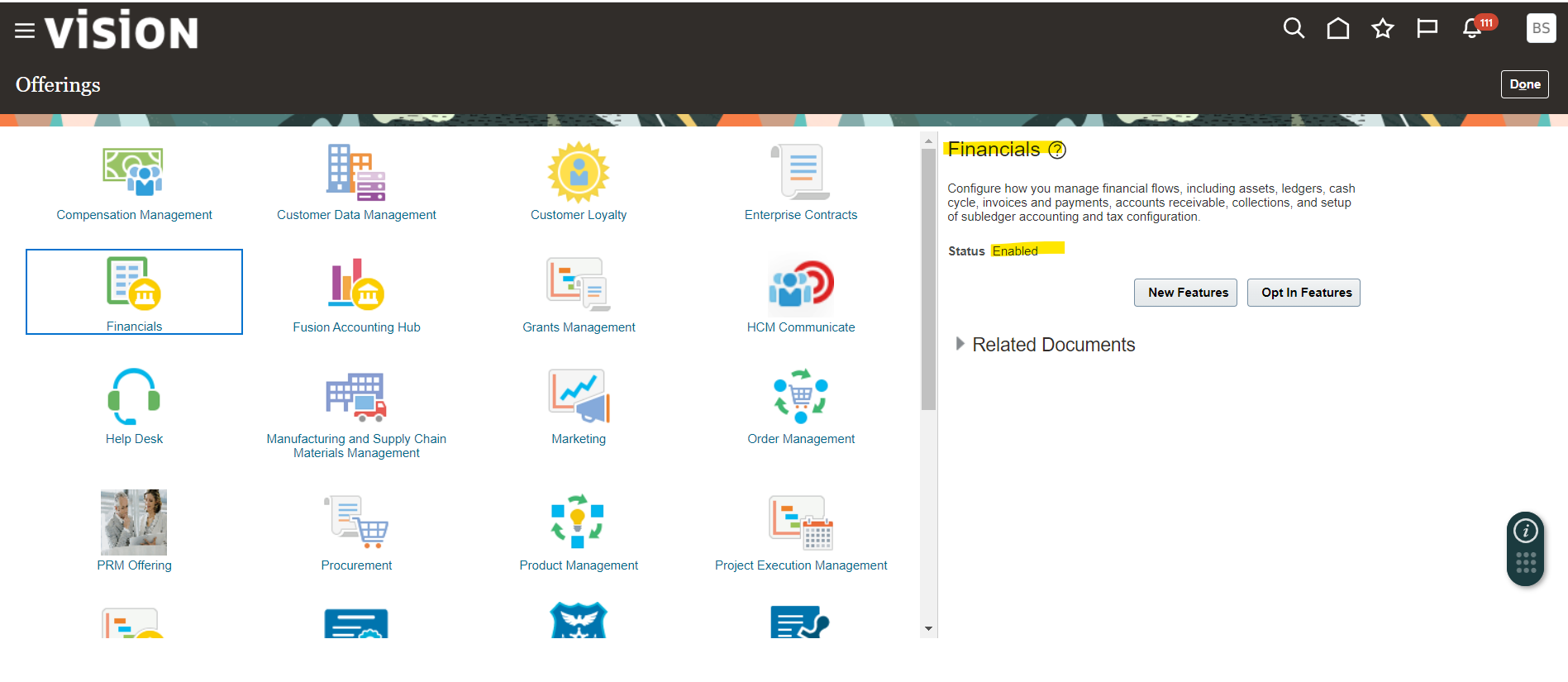This screenshot has width=1568, height=682.
Task: Open the BS user profile menu
Action: pyautogui.click(x=1541, y=28)
